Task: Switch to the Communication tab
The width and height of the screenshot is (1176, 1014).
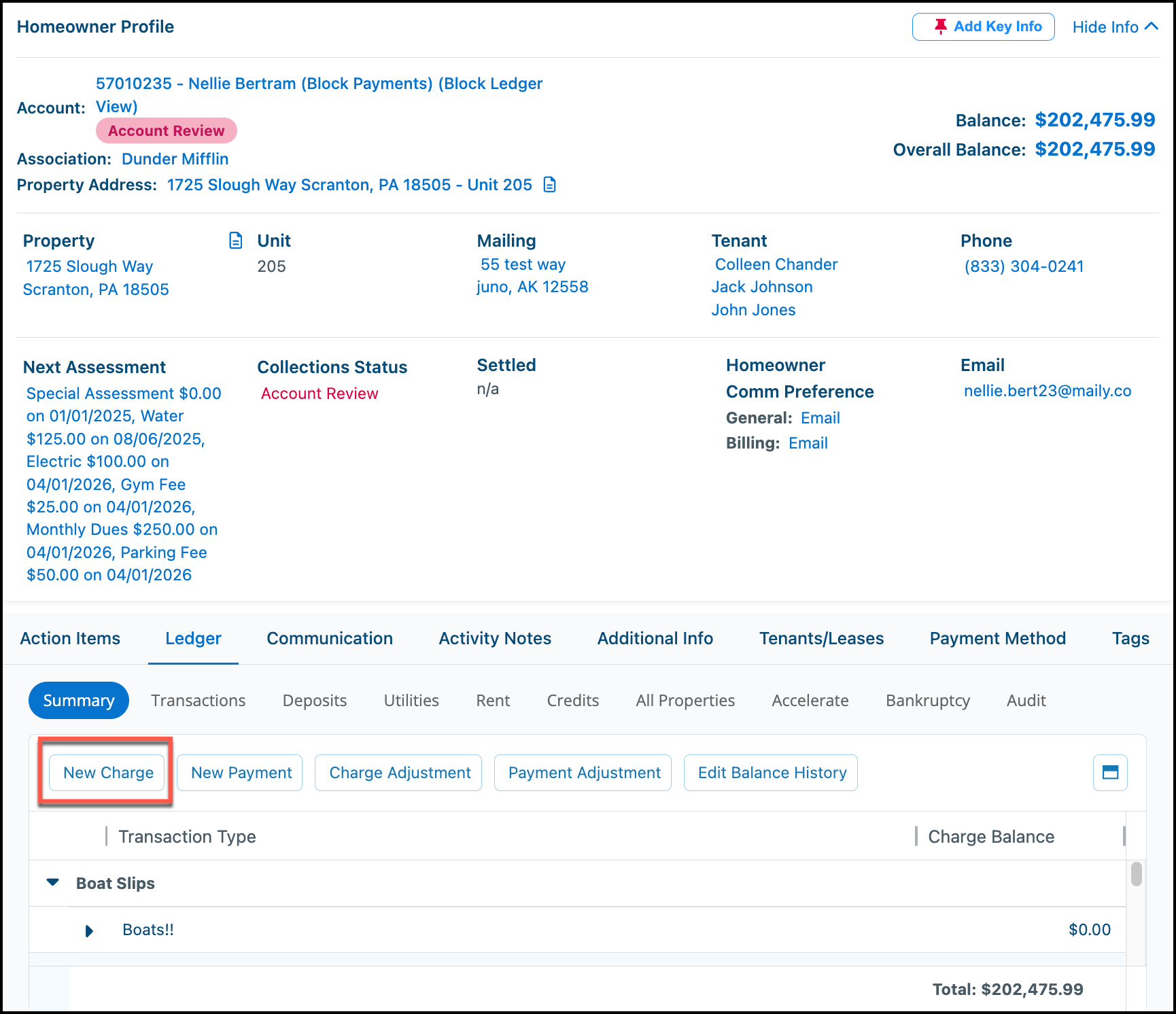Action: click(330, 638)
